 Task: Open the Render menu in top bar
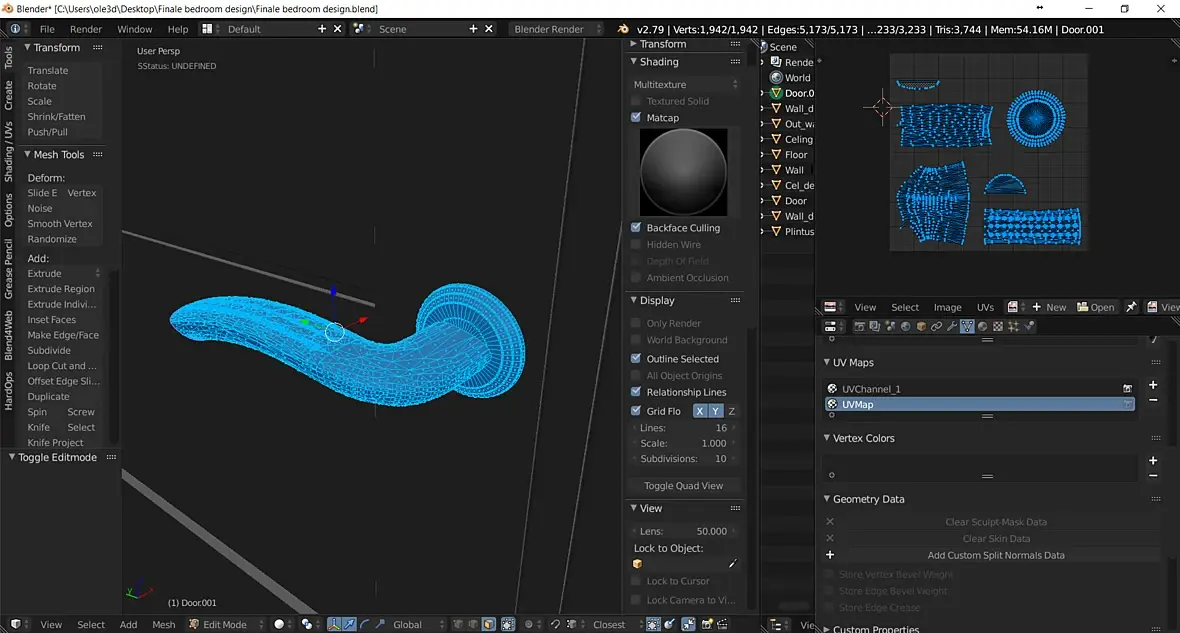coord(86,29)
